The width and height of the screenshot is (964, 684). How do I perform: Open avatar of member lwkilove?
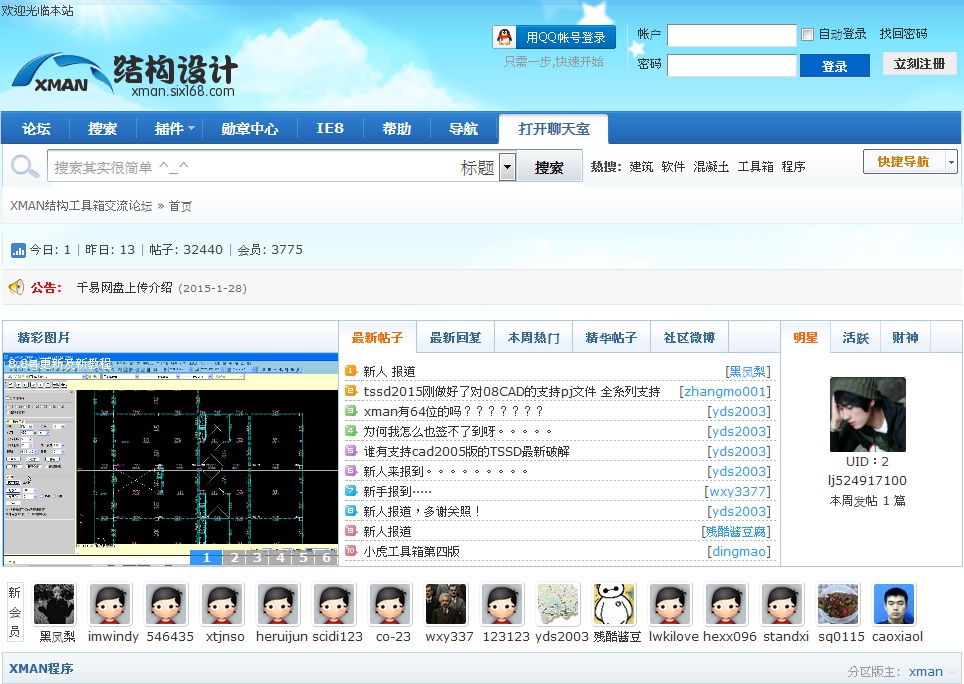(670, 604)
